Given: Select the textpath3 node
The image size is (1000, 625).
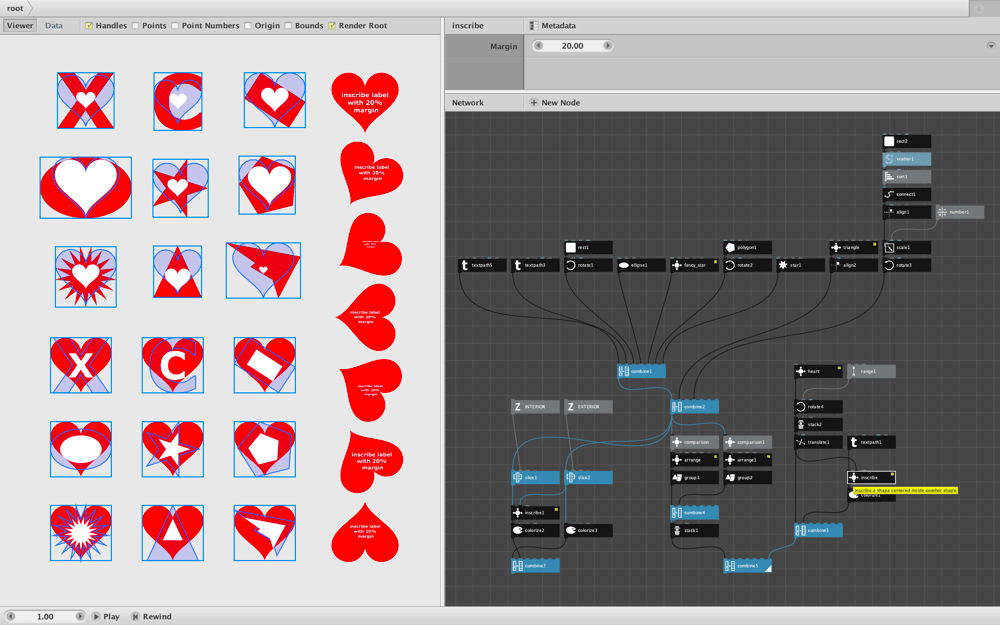Looking at the screenshot, I should click(535, 265).
